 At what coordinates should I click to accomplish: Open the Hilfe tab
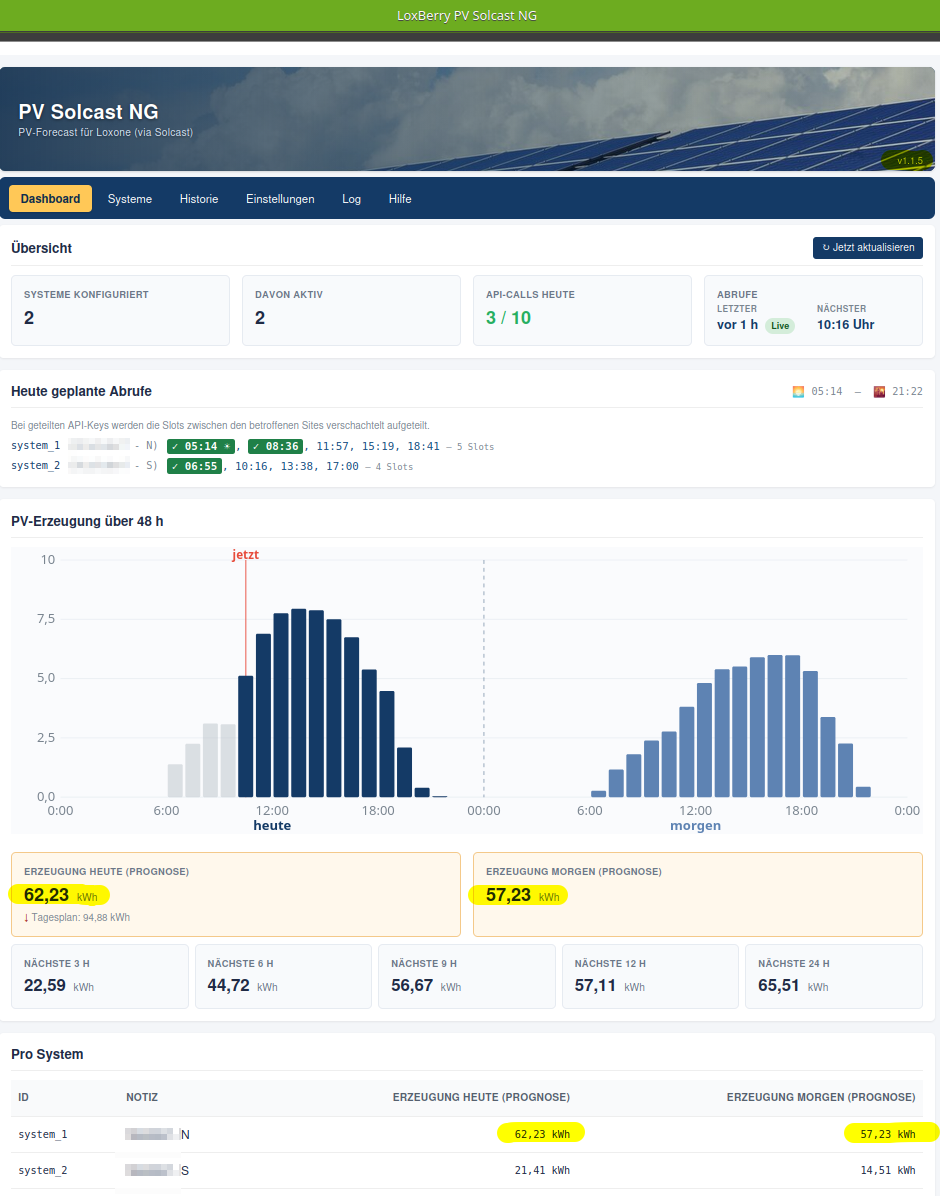(x=400, y=199)
